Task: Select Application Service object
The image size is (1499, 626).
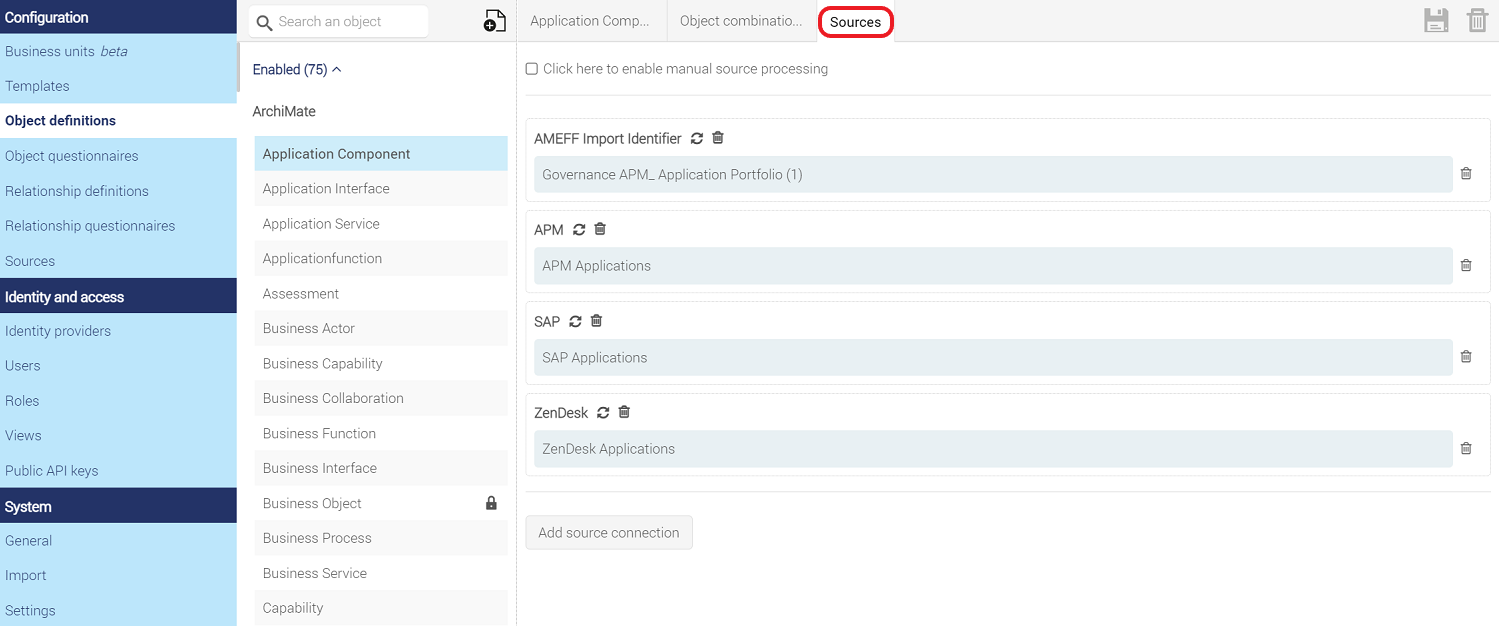Action: point(381,224)
